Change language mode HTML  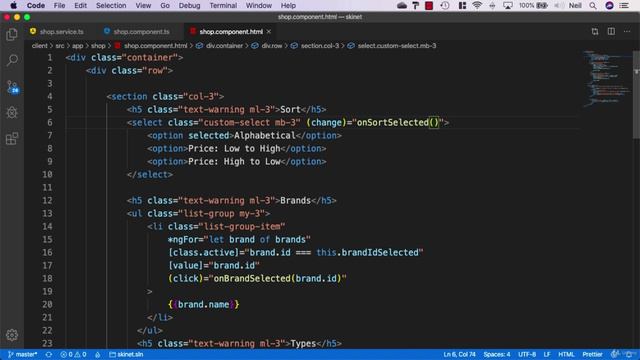pyautogui.click(x=566, y=354)
